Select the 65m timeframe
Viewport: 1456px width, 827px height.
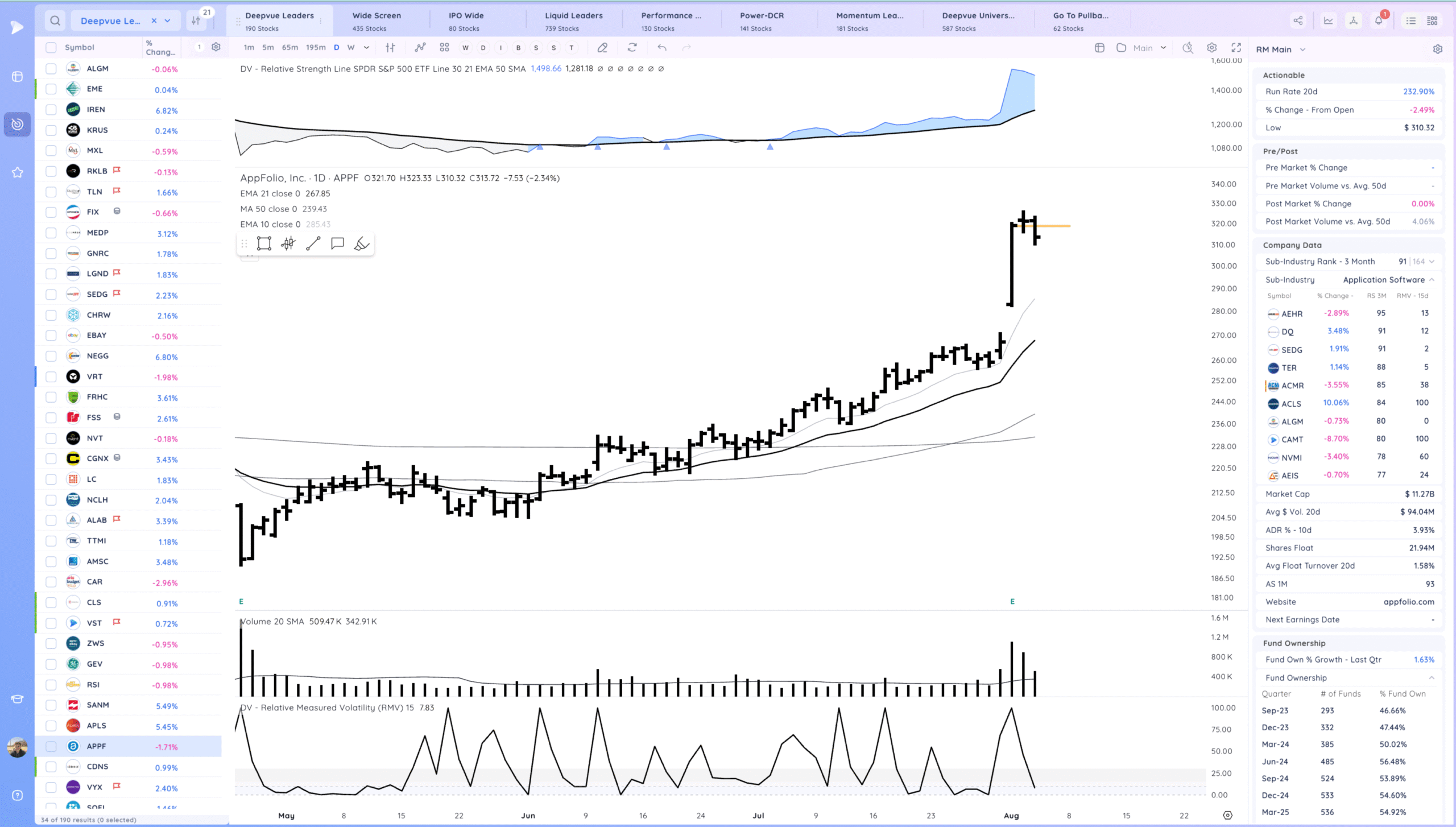click(290, 48)
